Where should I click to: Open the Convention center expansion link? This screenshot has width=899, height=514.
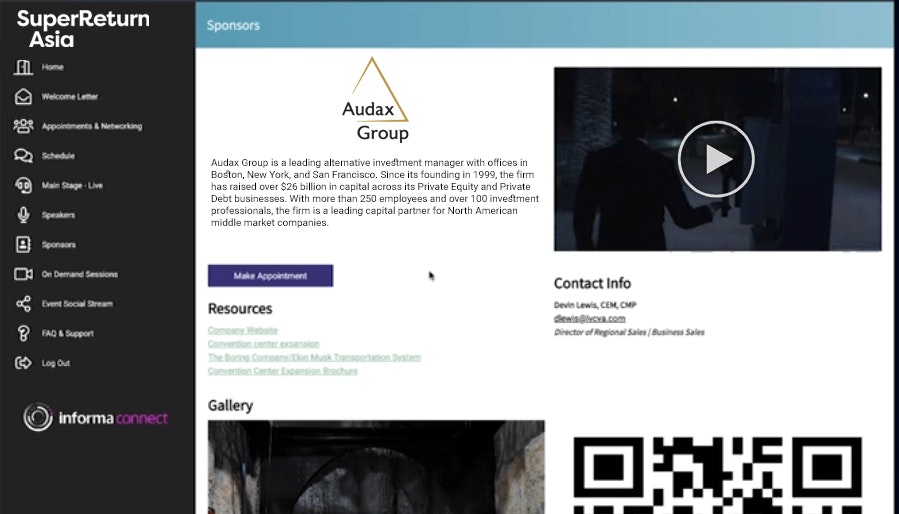(x=263, y=344)
